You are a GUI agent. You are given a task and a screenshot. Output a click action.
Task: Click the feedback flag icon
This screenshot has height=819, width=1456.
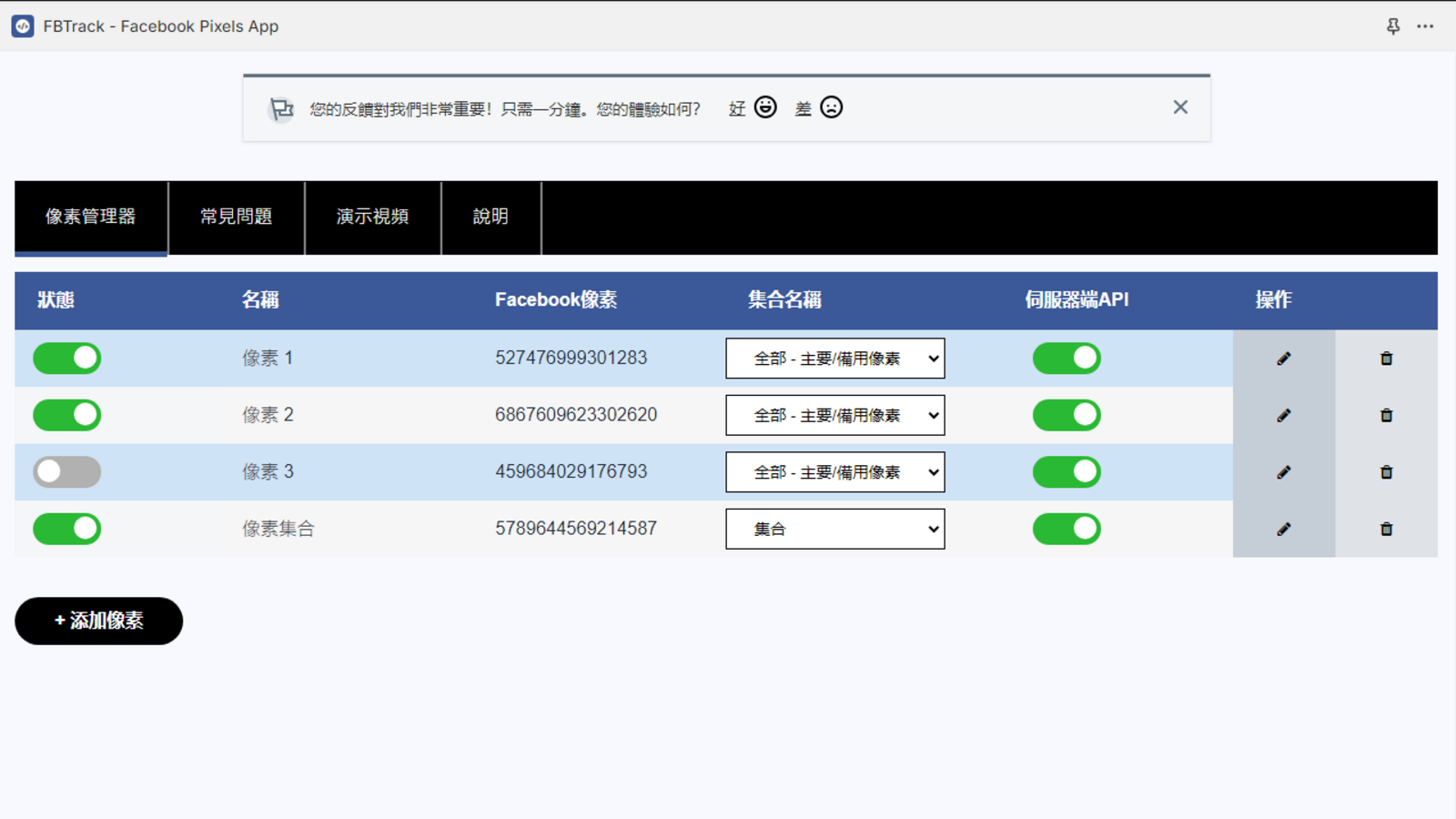(x=281, y=109)
